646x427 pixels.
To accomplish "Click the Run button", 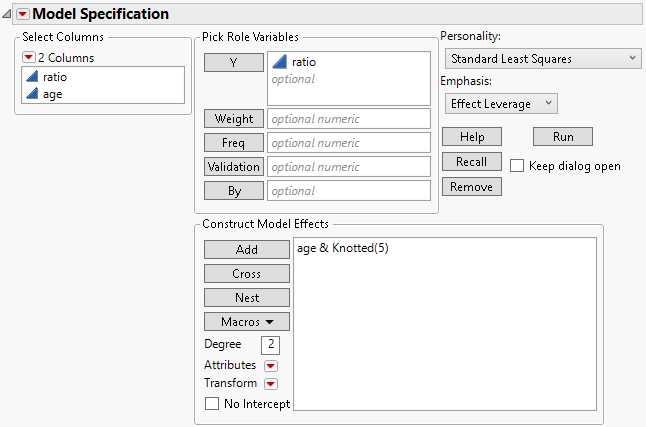I will click(x=562, y=137).
